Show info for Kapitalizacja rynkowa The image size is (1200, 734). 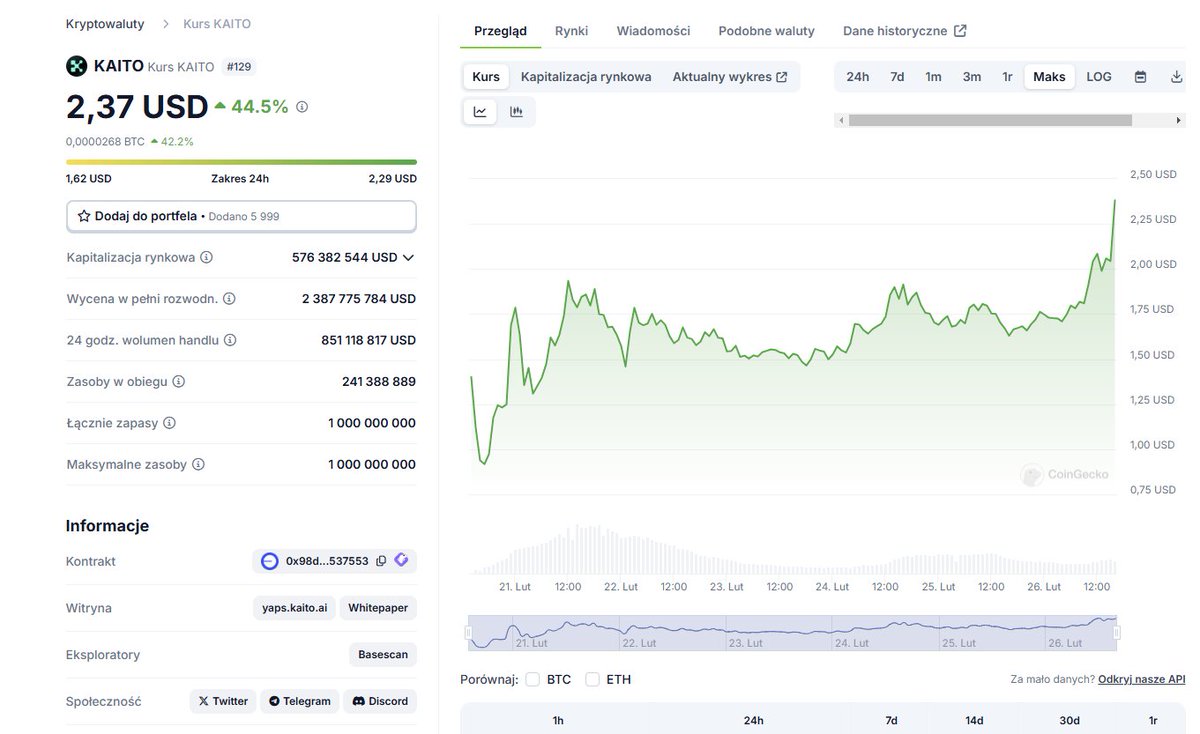tap(206, 257)
